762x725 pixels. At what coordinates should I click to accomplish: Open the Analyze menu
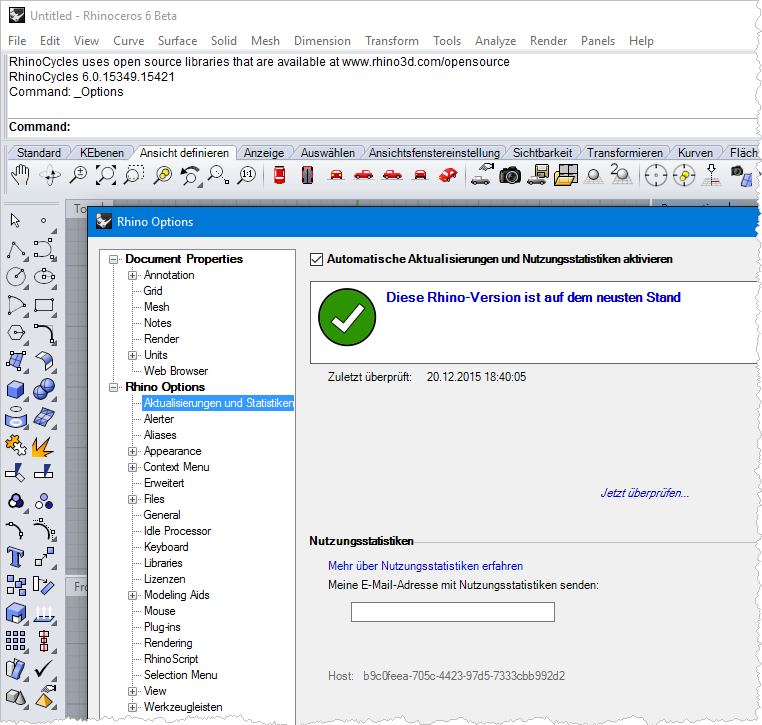pos(495,41)
